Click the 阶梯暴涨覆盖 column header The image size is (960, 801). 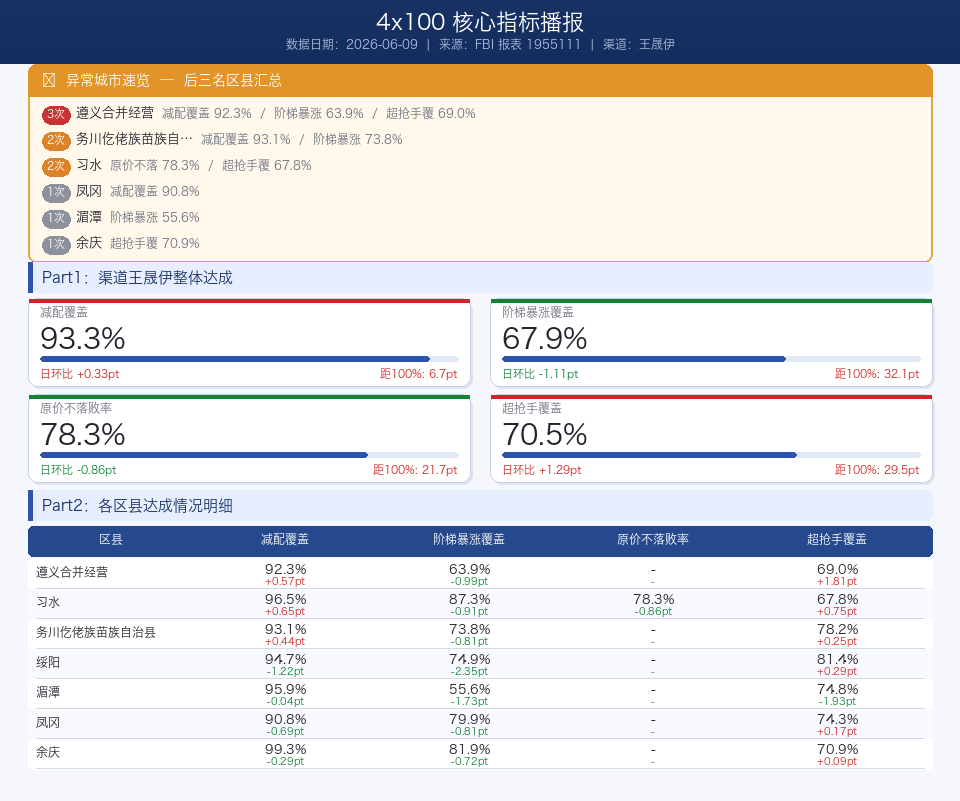pos(469,540)
